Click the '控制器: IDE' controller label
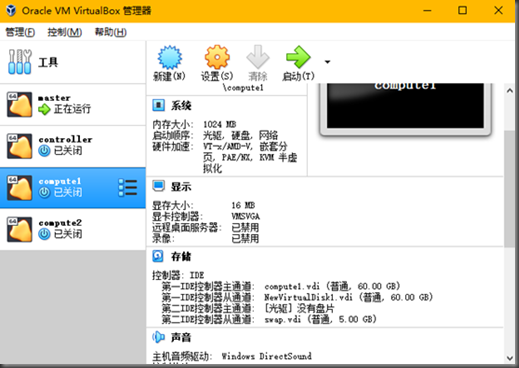Screen dimensions: 519x368 coord(178,275)
